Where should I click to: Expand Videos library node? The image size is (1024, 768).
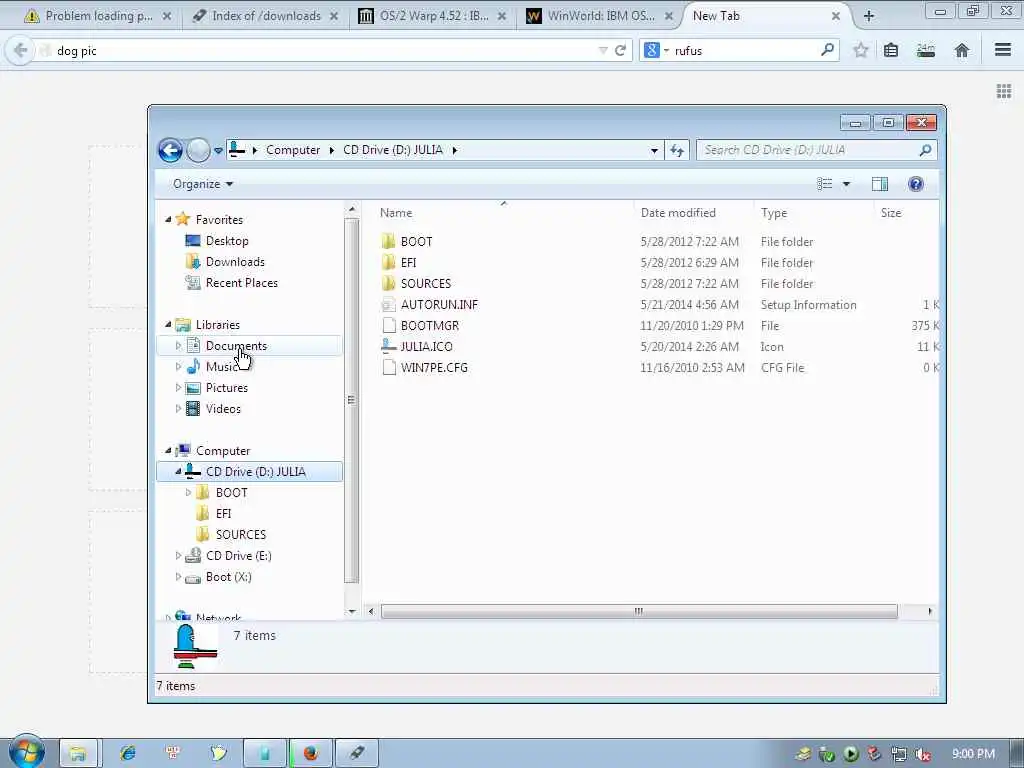point(178,409)
